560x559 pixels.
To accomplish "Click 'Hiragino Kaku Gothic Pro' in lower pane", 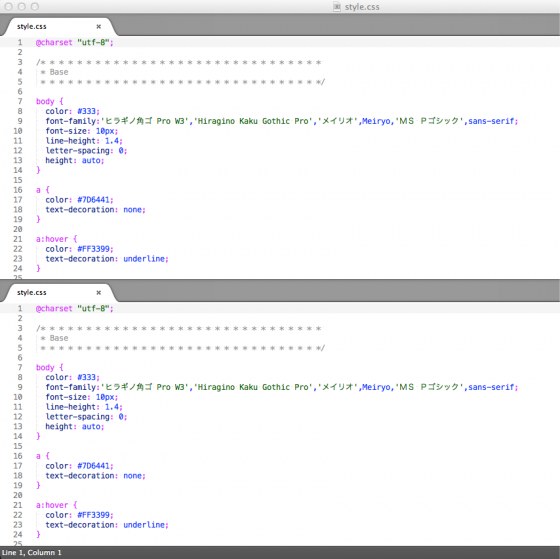I will pyautogui.click(x=253, y=387).
